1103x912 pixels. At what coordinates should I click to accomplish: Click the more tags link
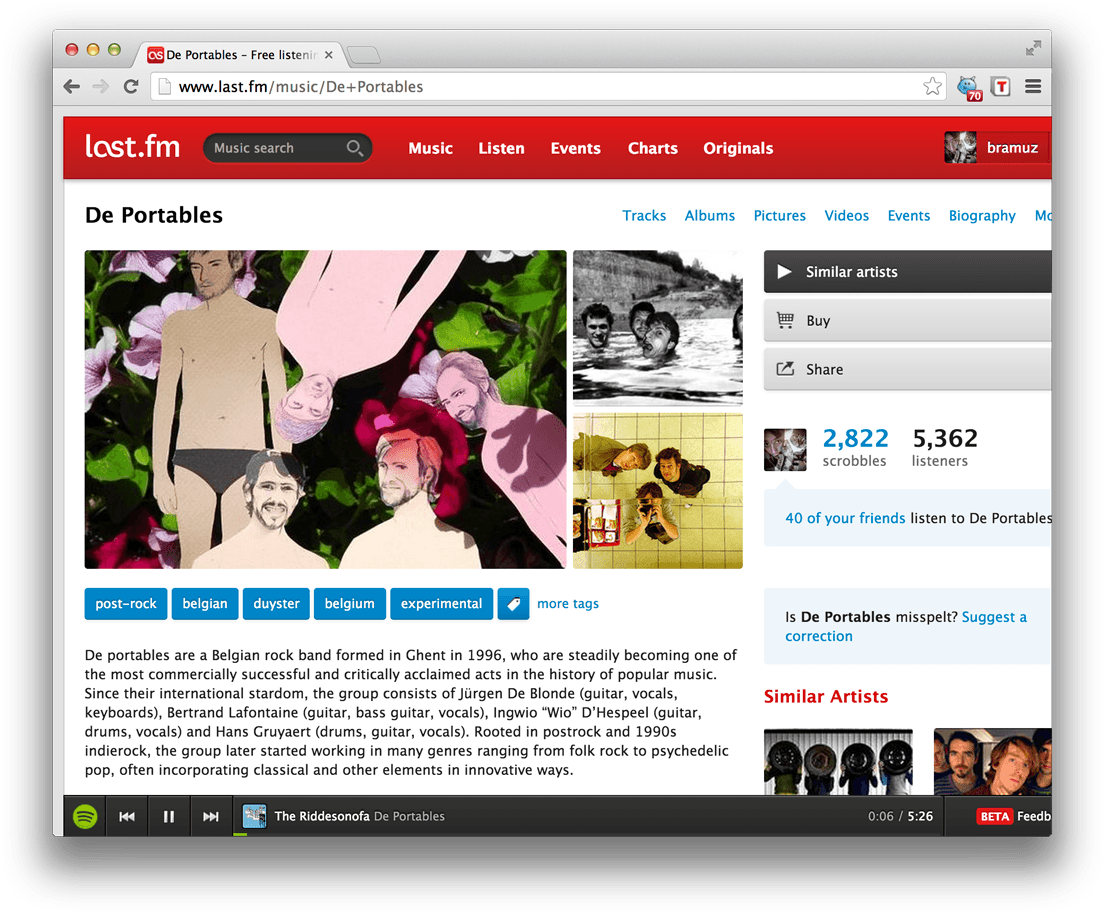click(x=568, y=604)
